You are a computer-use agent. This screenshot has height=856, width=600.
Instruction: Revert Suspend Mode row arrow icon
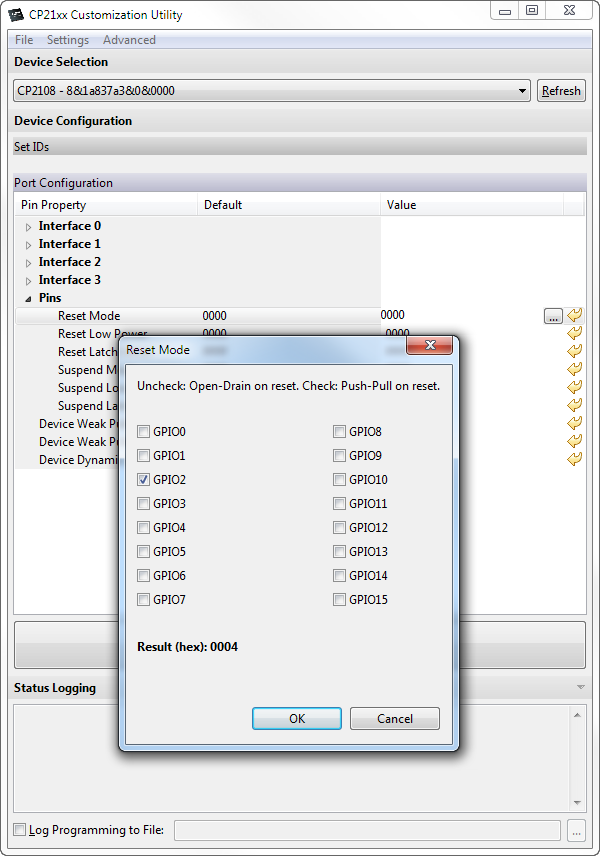(x=574, y=369)
